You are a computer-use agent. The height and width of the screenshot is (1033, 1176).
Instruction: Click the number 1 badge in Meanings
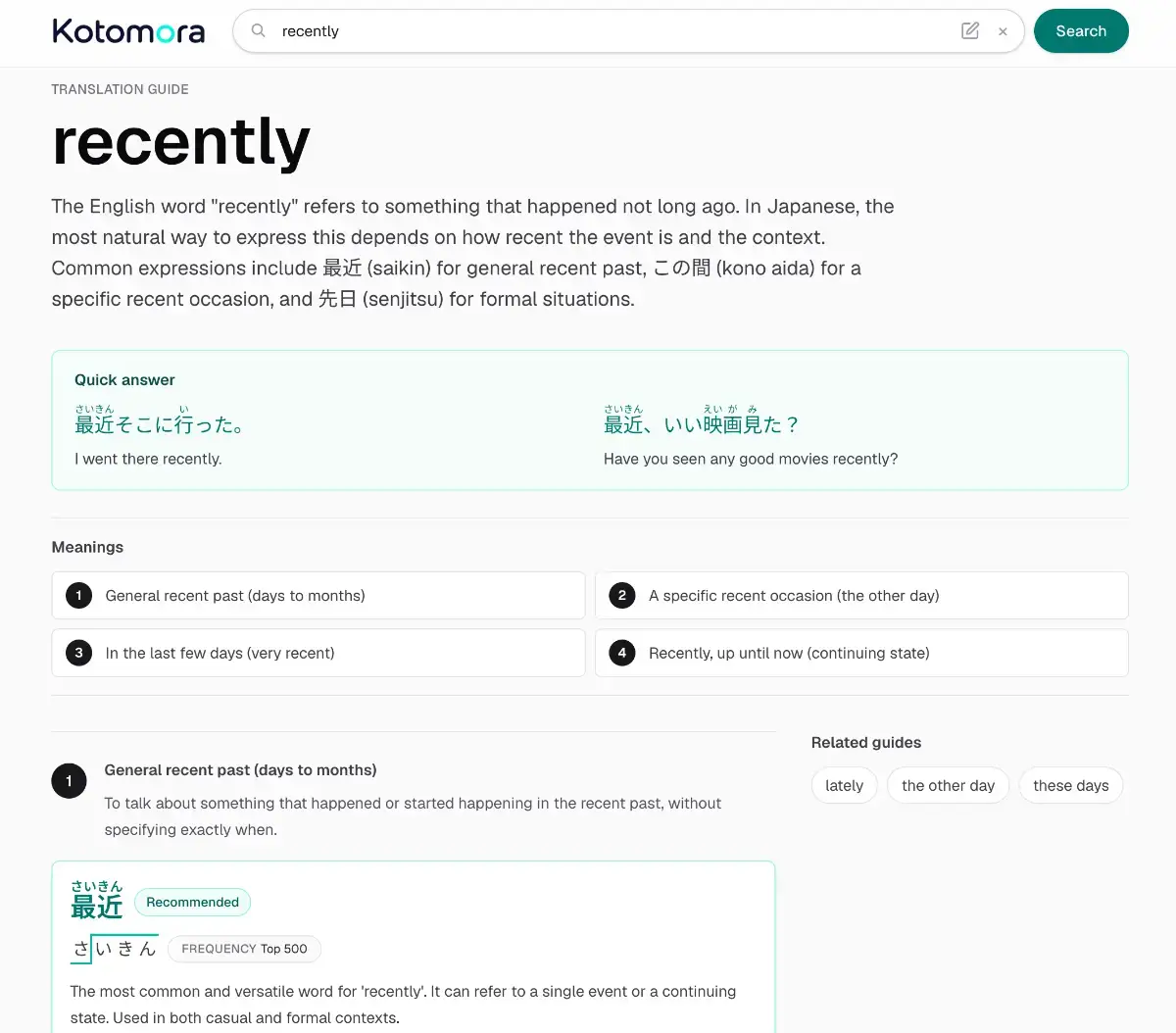click(78, 595)
